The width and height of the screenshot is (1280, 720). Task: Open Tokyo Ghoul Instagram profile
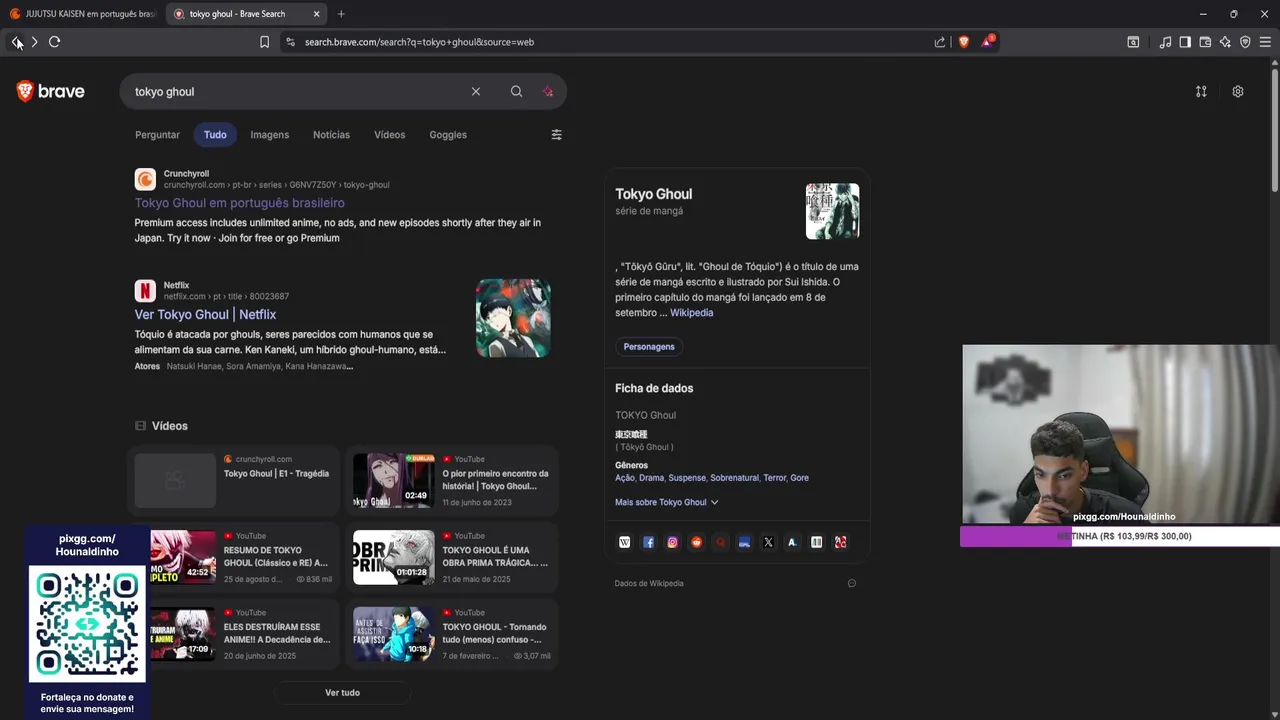672,542
